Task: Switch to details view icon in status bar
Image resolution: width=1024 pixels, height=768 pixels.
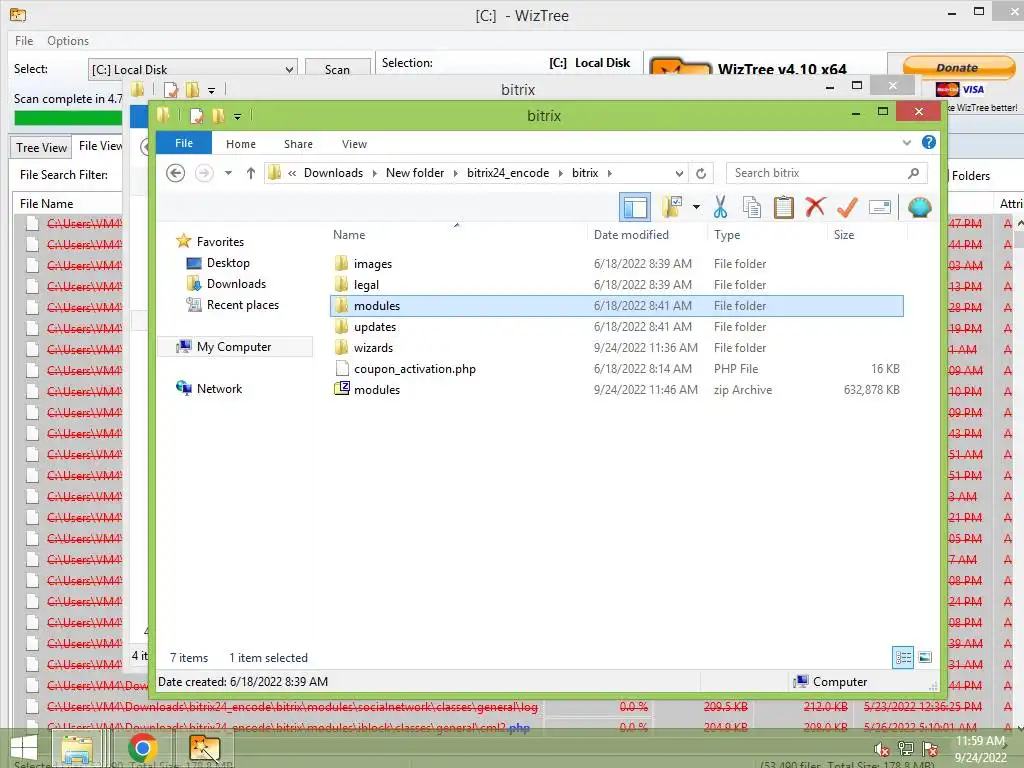Action: pos(903,657)
